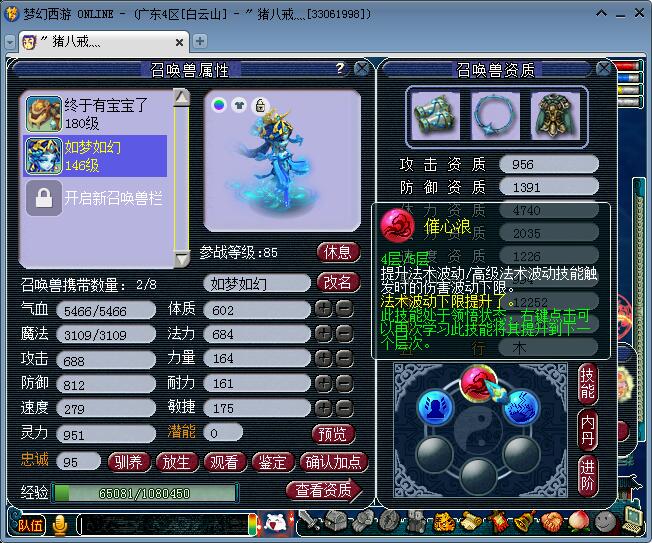
Task: Click the microphone voice icon
Action: click(60, 525)
